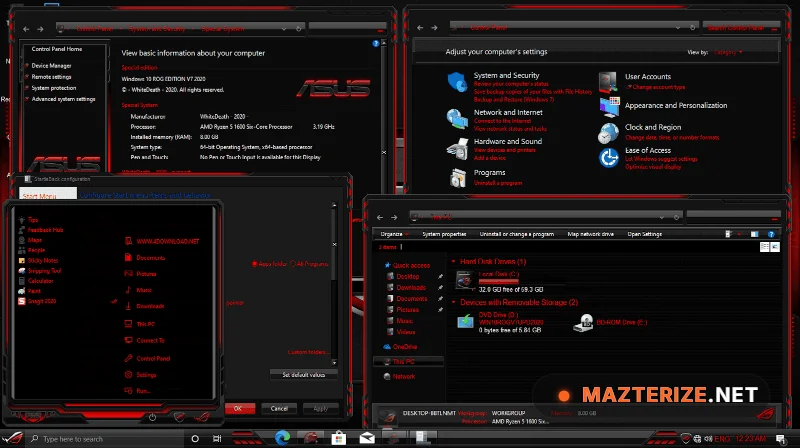The image size is (800, 448).
Task: Open System protection link
Action: [x=54, y=88]
